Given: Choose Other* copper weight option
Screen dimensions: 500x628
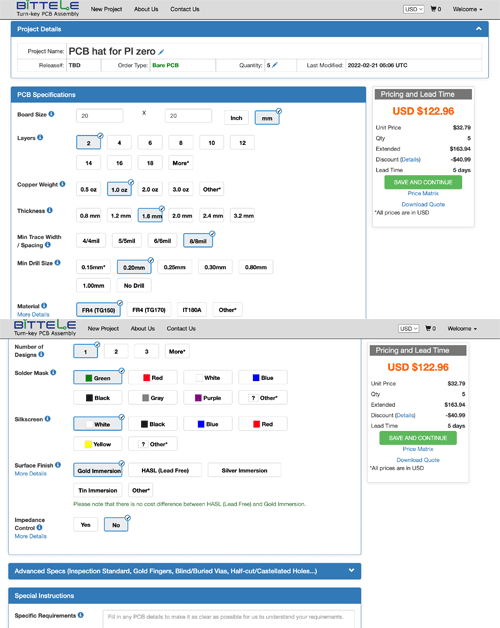Looking at the screenshot, I should pyautogui.click(x=212, y=189).
